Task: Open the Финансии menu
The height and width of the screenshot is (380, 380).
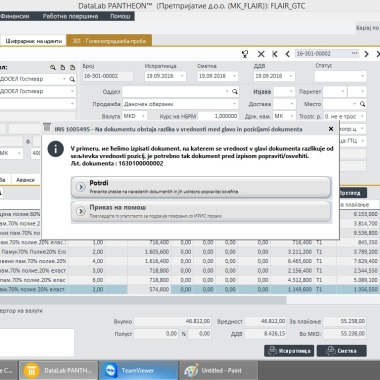Action: pos(15,16)
